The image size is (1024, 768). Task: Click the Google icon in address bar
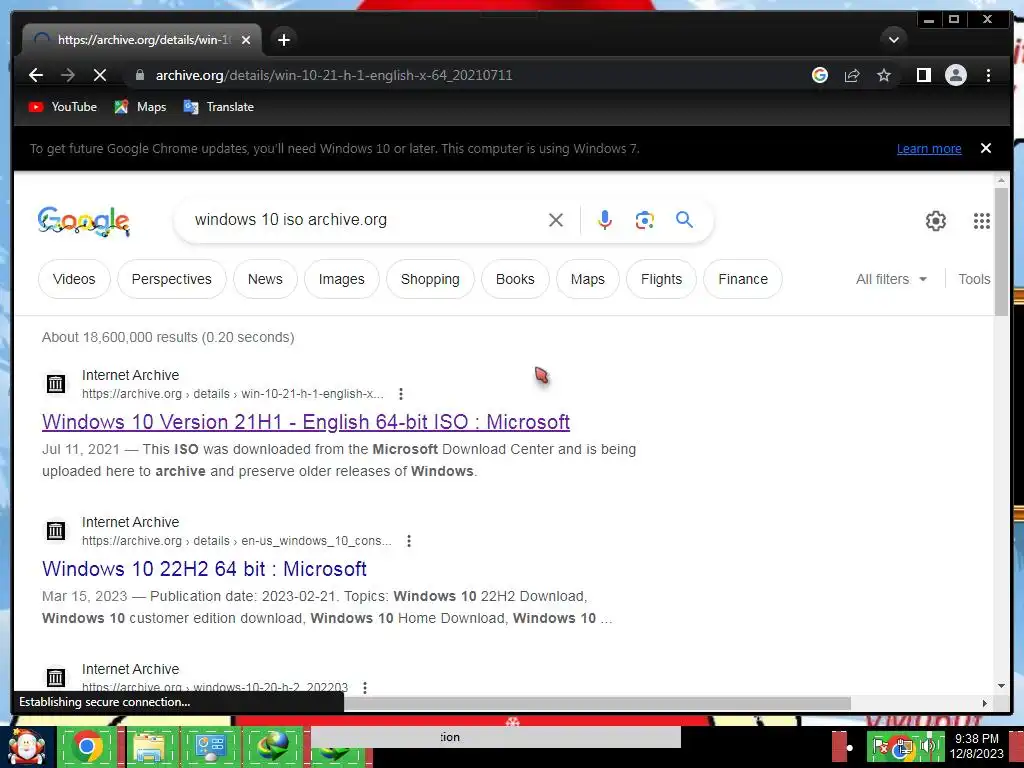820,75
